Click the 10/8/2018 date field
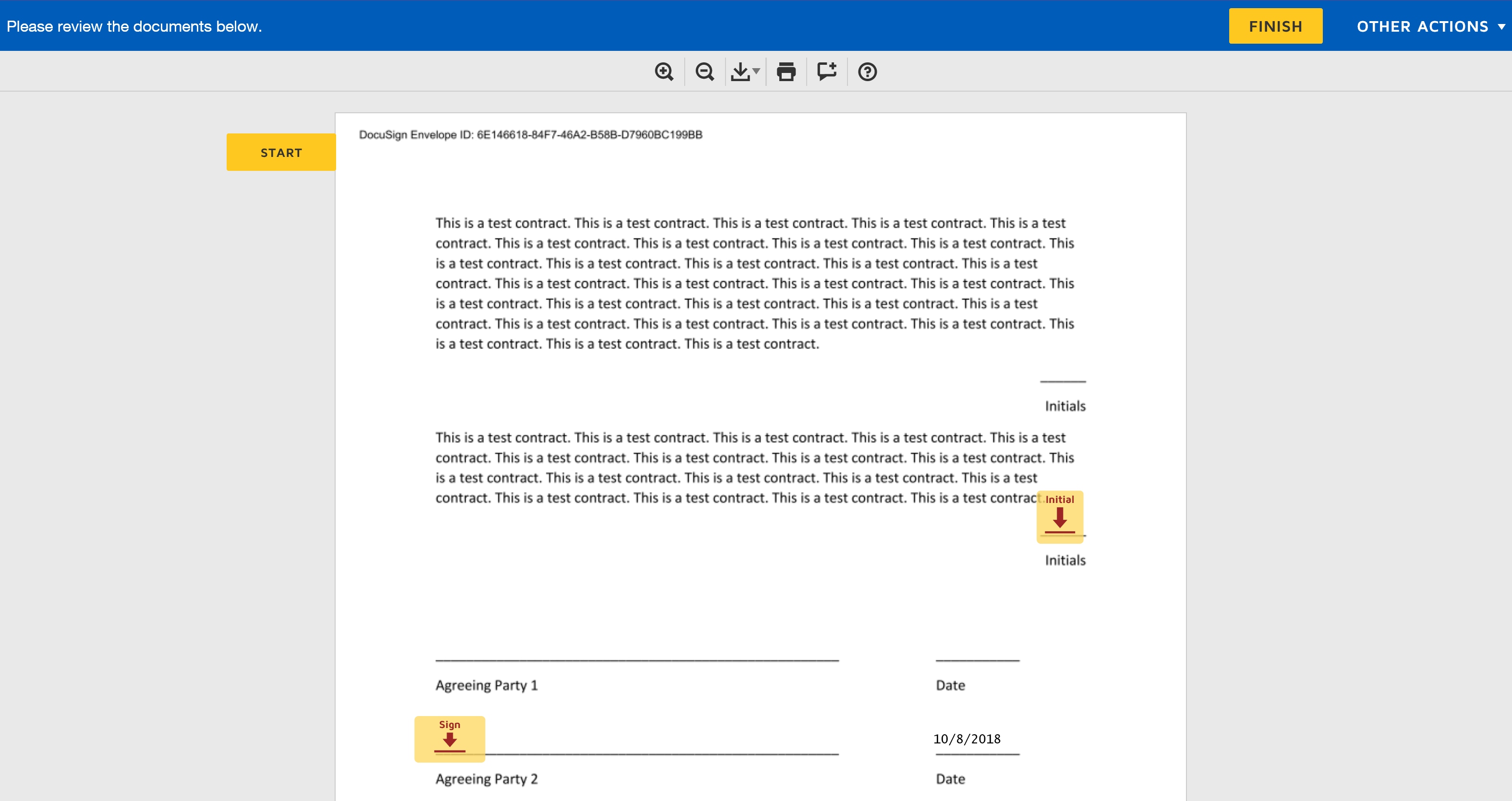The height and width of the screenshot is (801, 1512). coord(967,739)
